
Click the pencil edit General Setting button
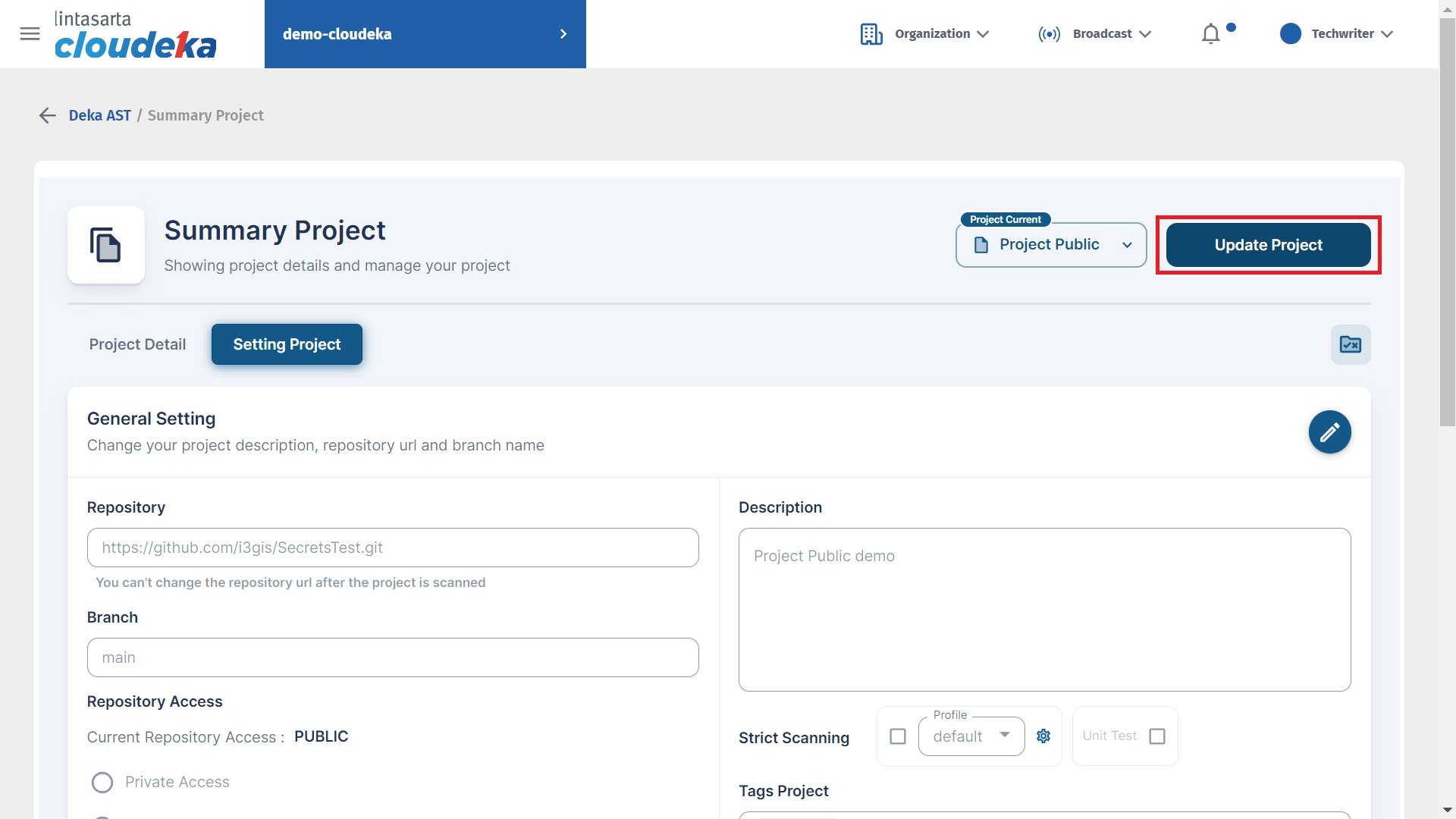pos(1329,432)
